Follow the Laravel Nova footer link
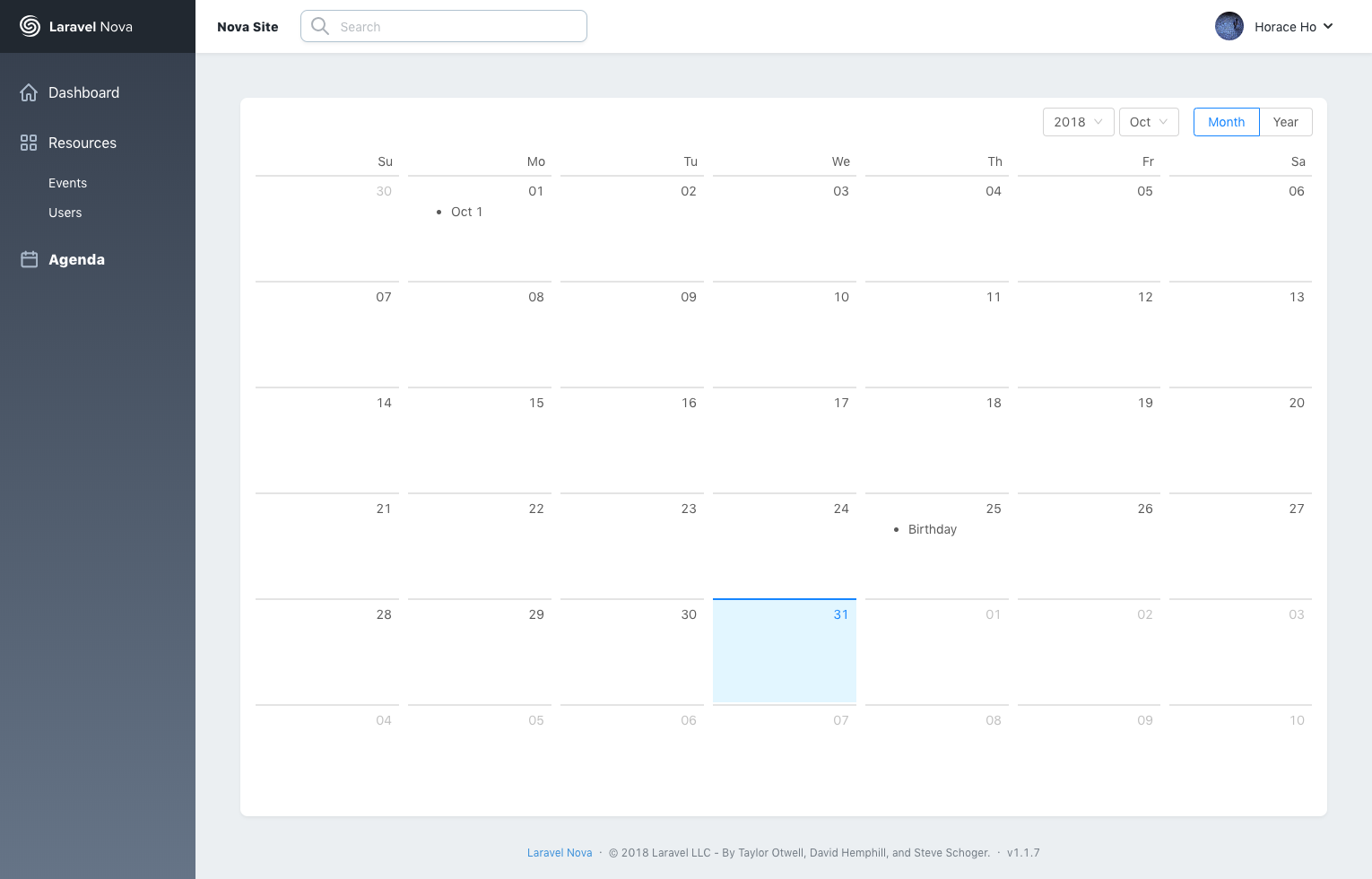 pos(559,853)
